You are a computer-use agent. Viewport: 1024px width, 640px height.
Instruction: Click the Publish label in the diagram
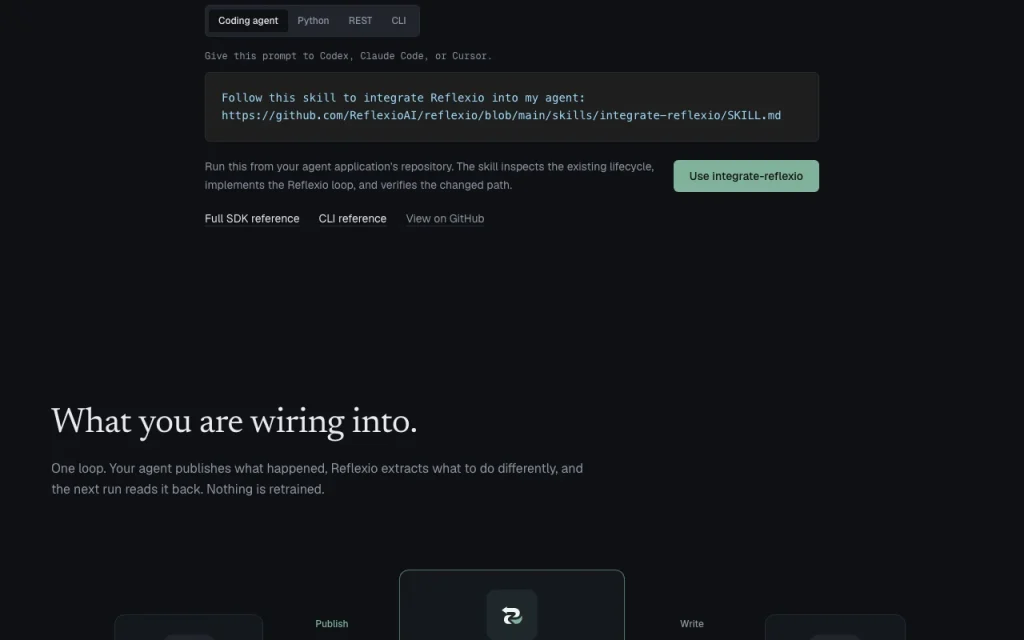pyautogui.click(x=332, y=624)
